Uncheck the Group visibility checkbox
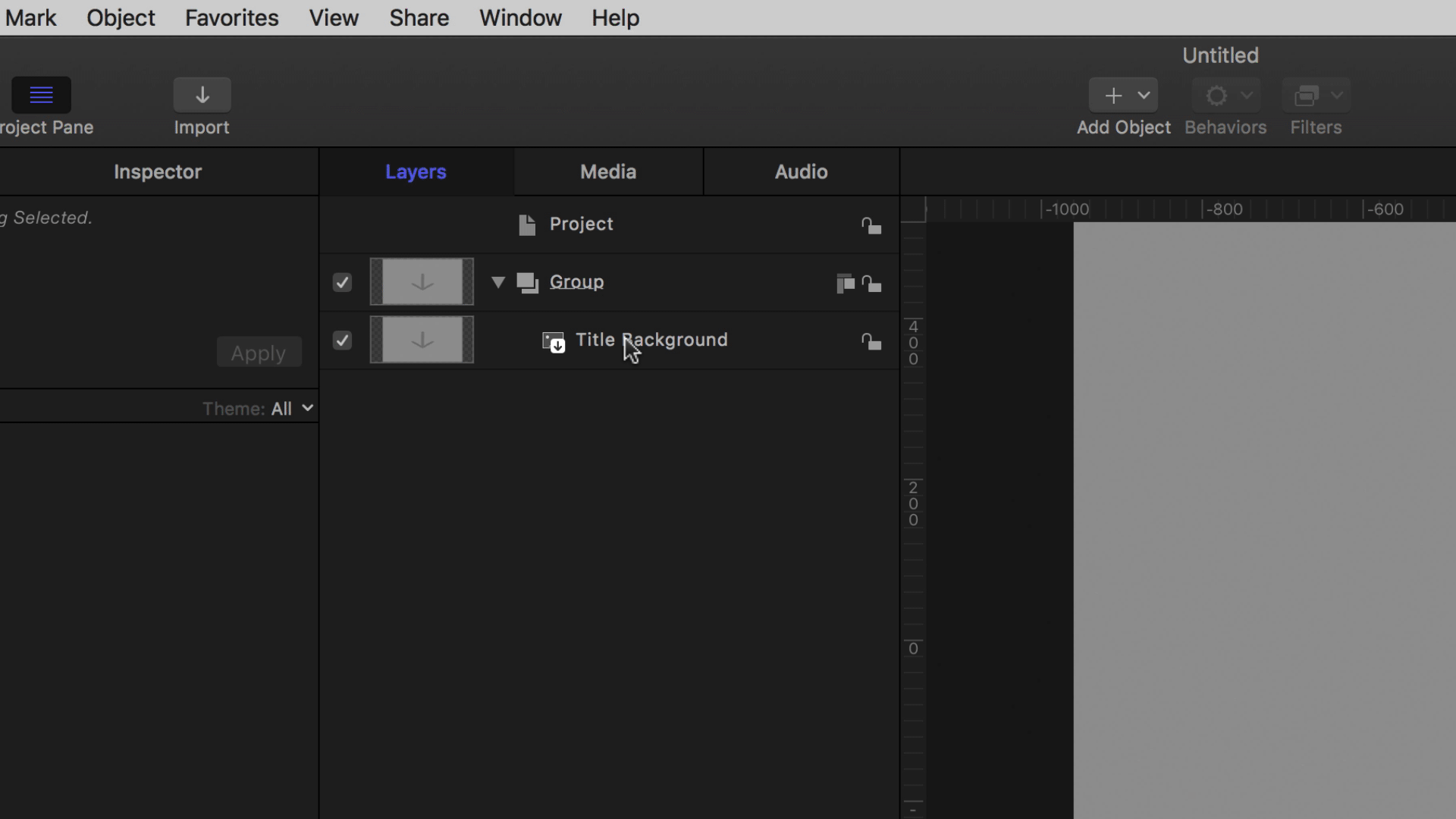The height and width of the screenshot is (819, 1456). 342,282
